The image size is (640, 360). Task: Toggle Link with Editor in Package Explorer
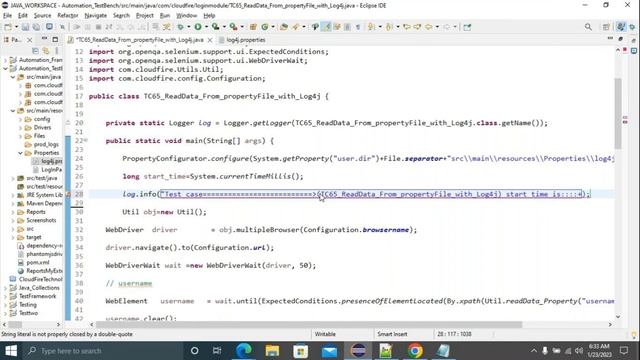pyautogui.click(x=46, y=51)
